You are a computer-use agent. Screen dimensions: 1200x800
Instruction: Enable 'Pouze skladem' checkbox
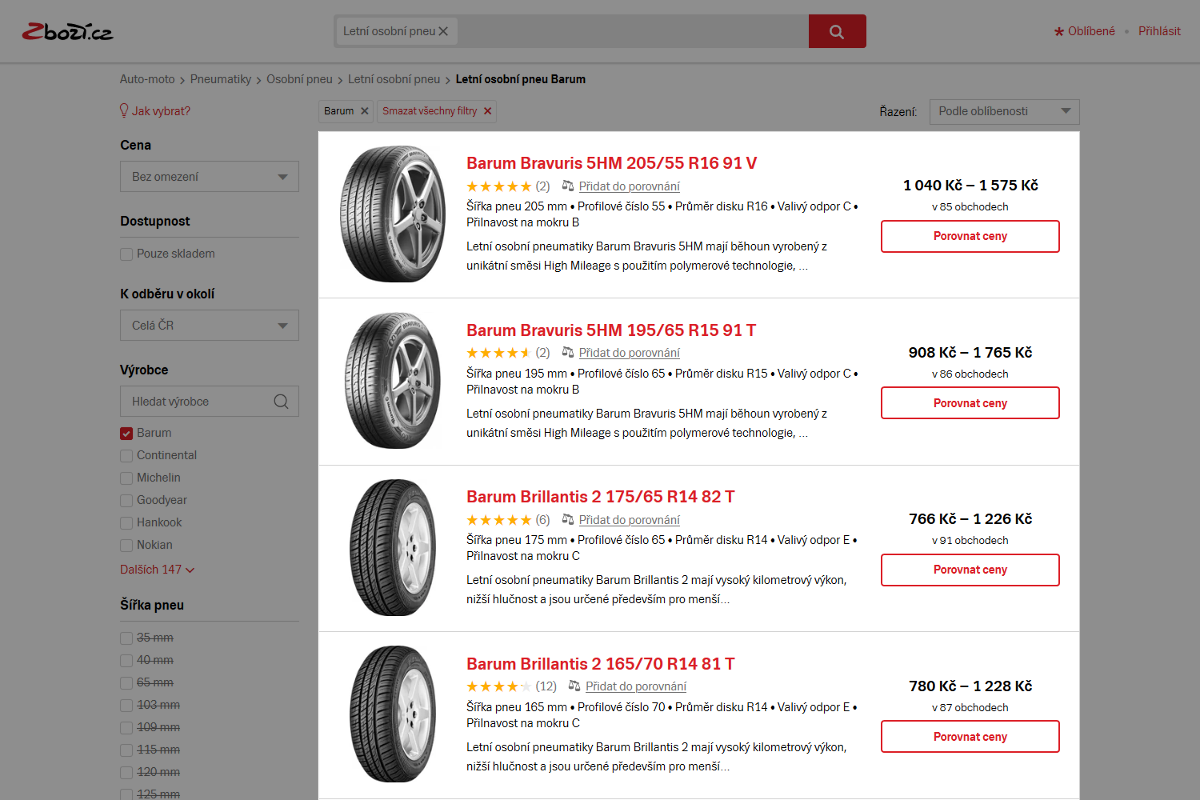(126, 254)
